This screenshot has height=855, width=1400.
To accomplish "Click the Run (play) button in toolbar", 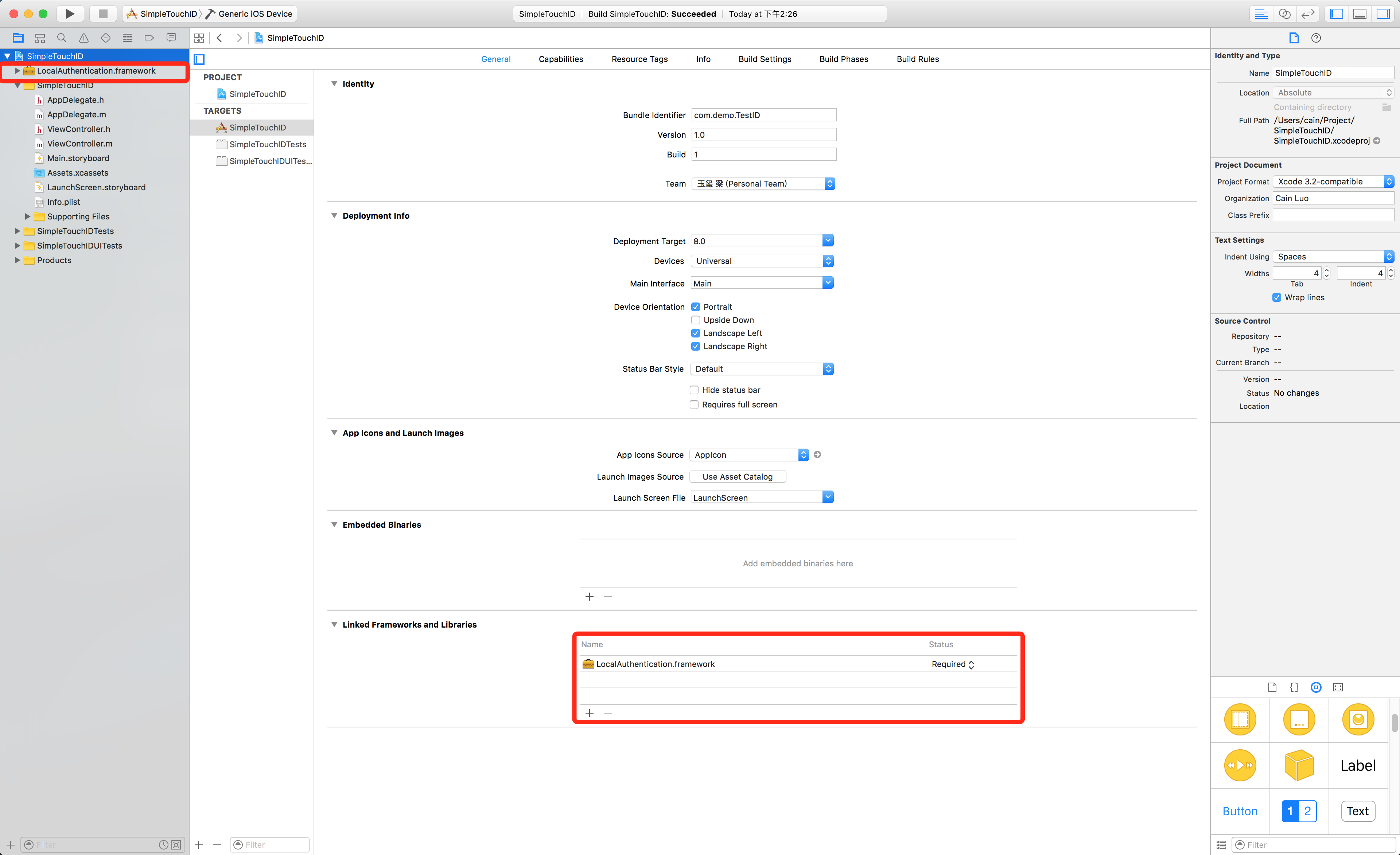I will (69, 13).
